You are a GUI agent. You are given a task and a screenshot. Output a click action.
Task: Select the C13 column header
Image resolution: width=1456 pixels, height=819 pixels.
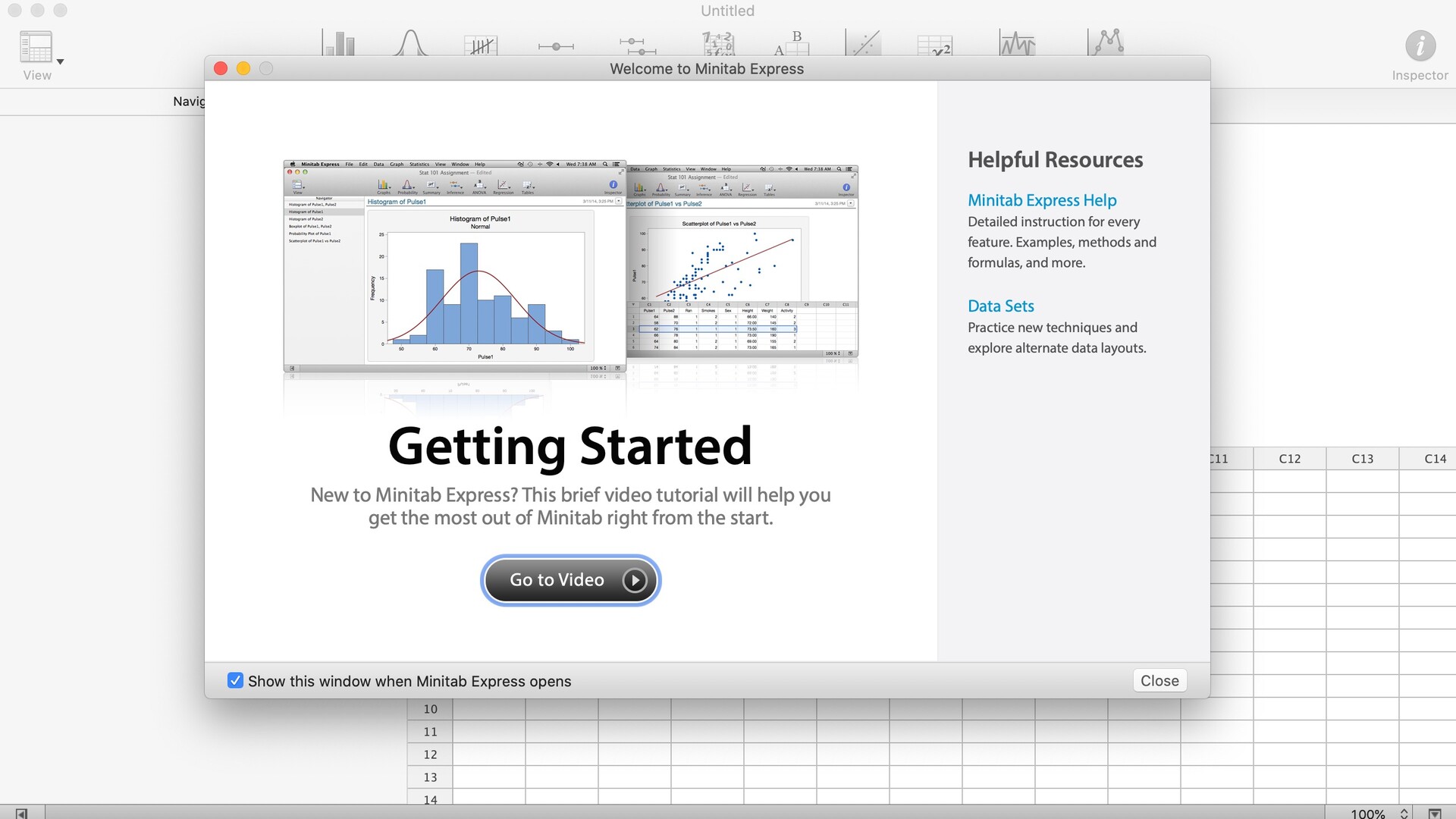[x=1362, y=458]
